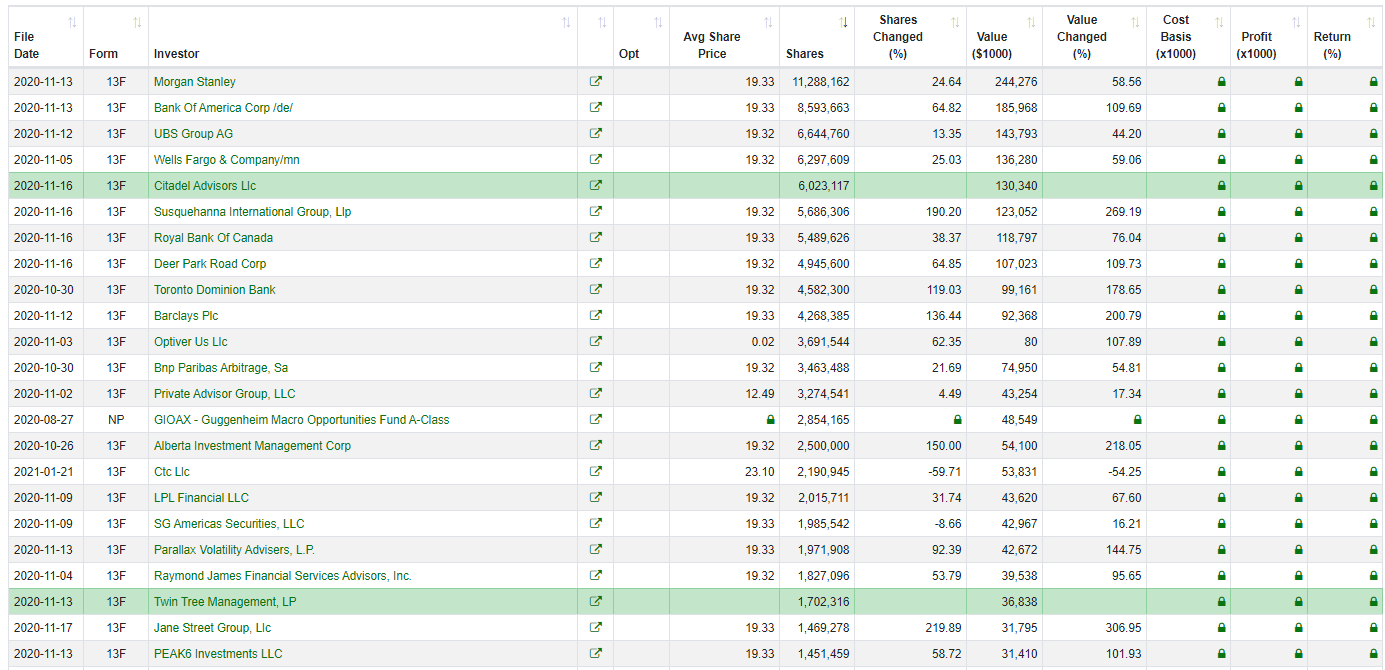Click Return lock icon for Ctc Llc row
The image size is (1385, 670).
click(x=1373, y=472)
